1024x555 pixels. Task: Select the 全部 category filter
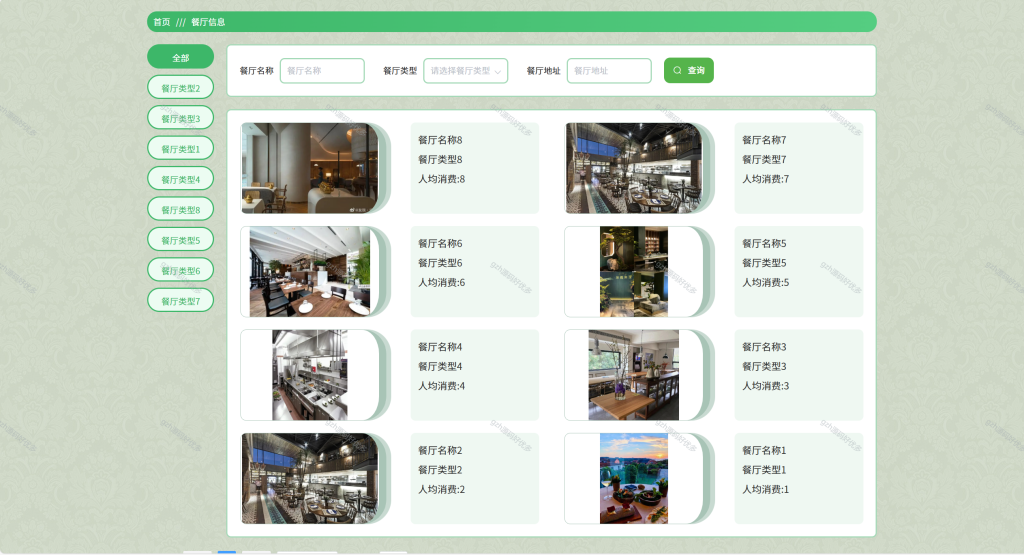[x=180, y=57]
